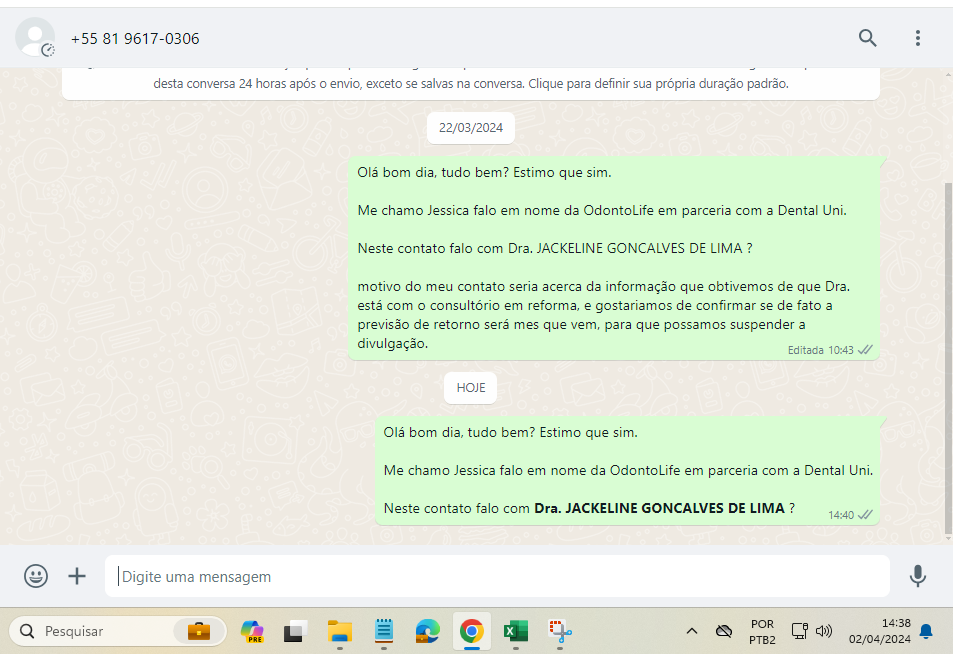Screen dimensions: 953x654
Task: Click the disappearing messages notice banner
Action: pyautogui.click(x=471, y=83)
